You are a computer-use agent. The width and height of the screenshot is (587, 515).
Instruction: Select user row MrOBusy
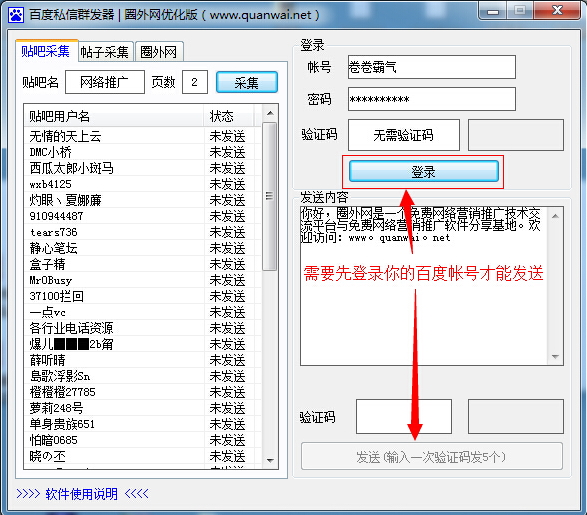pyautogui.click(x=142, y=280)
